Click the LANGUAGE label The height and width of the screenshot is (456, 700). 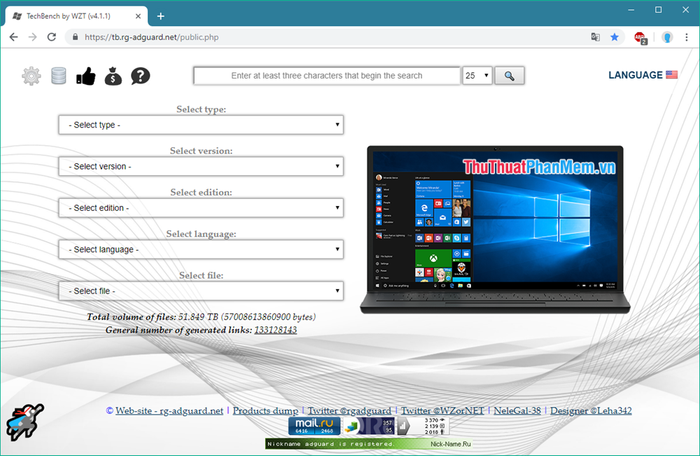[635, 75]
